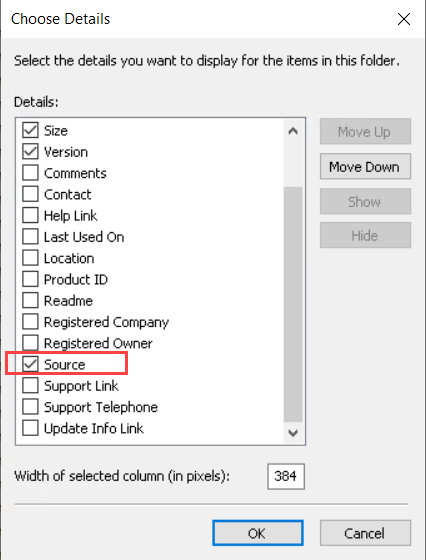The image size is (426, 560).
Task: Uncheck the Source checkbox
Action: (x=30, y=364)
